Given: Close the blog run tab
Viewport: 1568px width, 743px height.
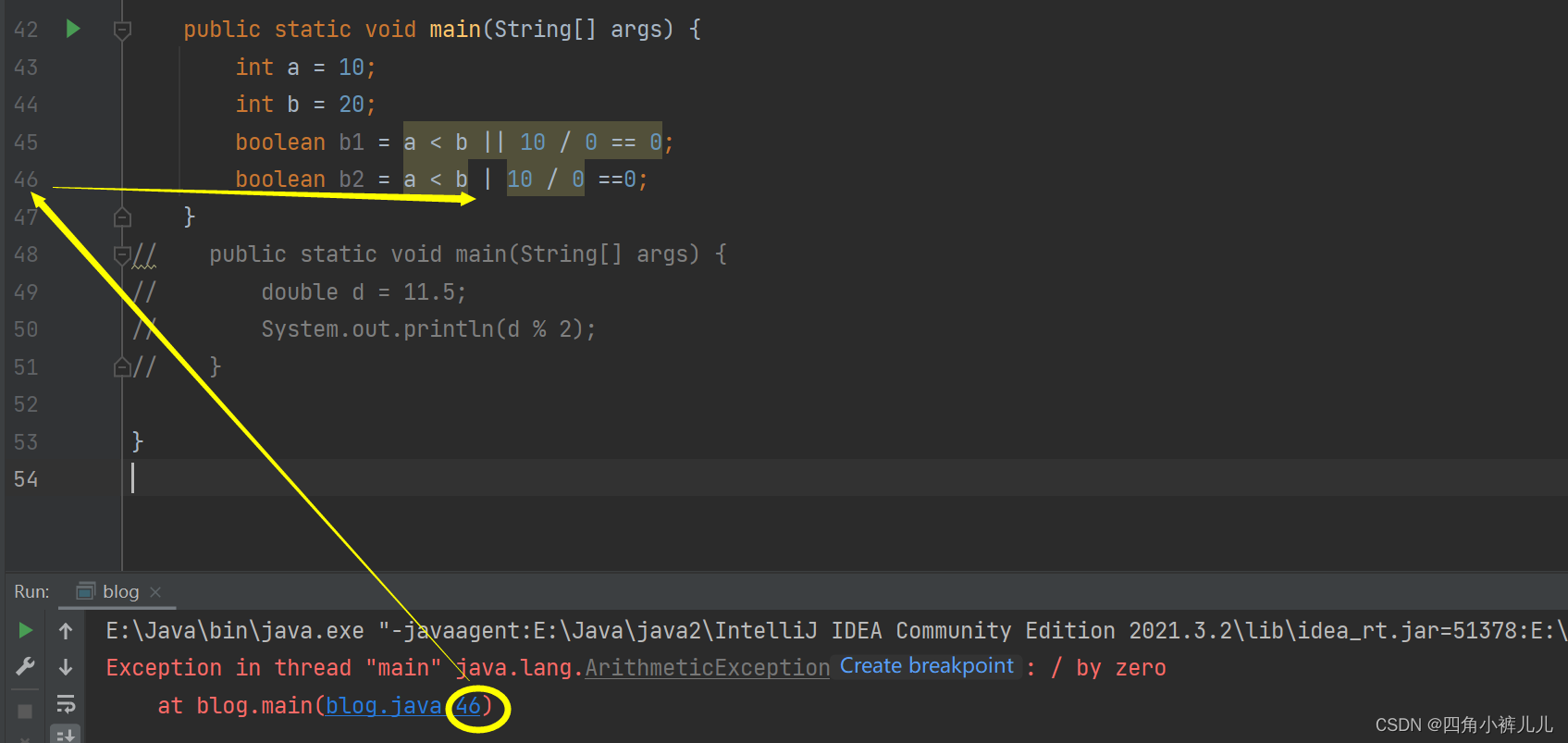Looking at the screenshot, I should coord(155,592).
